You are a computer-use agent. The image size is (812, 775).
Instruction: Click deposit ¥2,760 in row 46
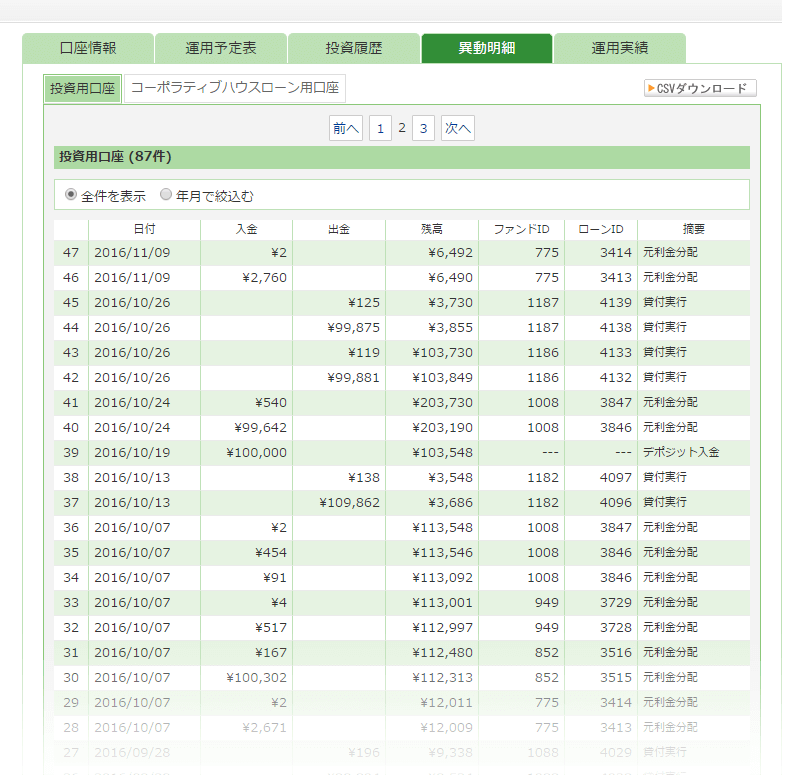[265, 277]
